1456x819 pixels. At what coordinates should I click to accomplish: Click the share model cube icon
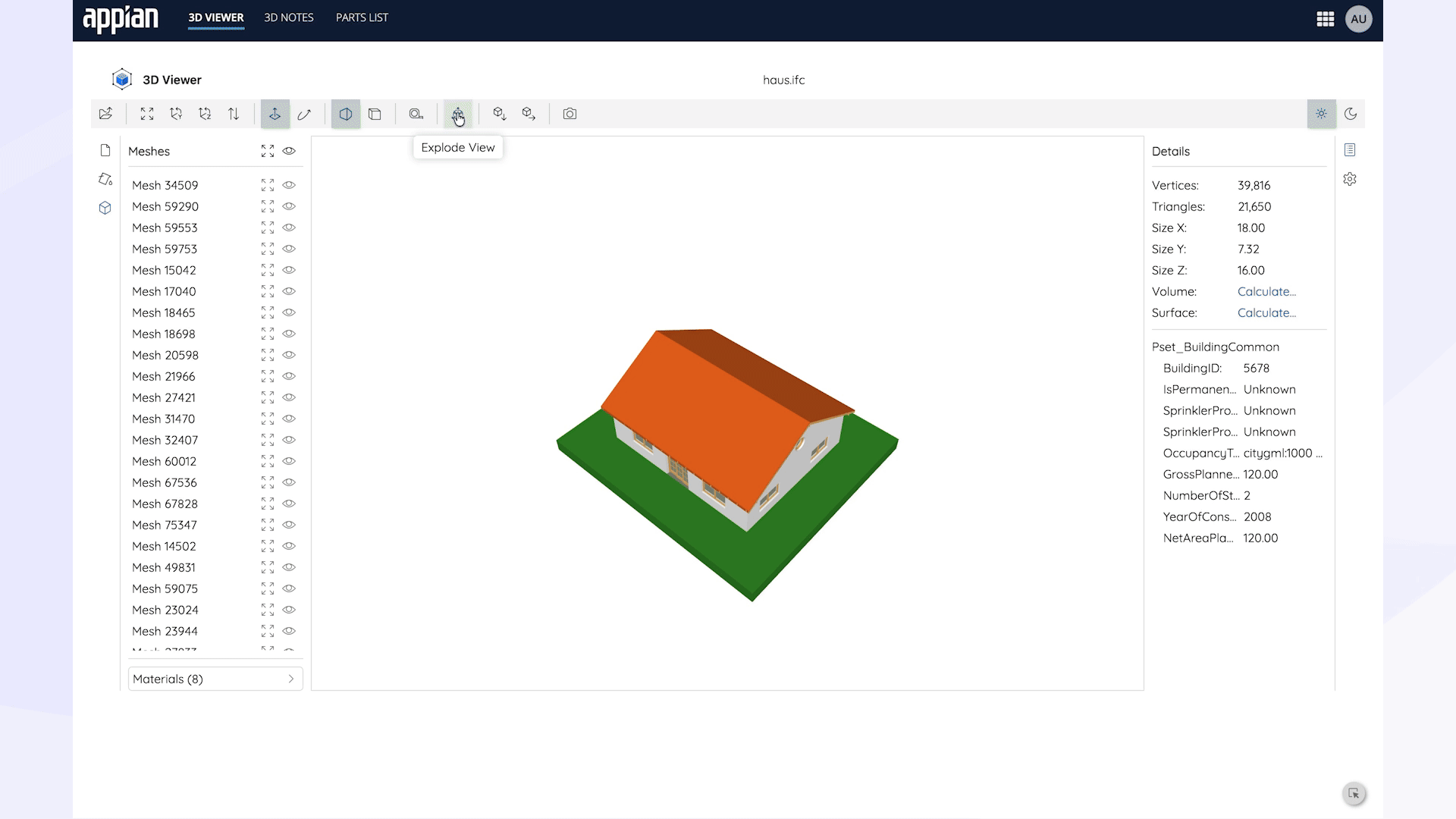point(529,114)
